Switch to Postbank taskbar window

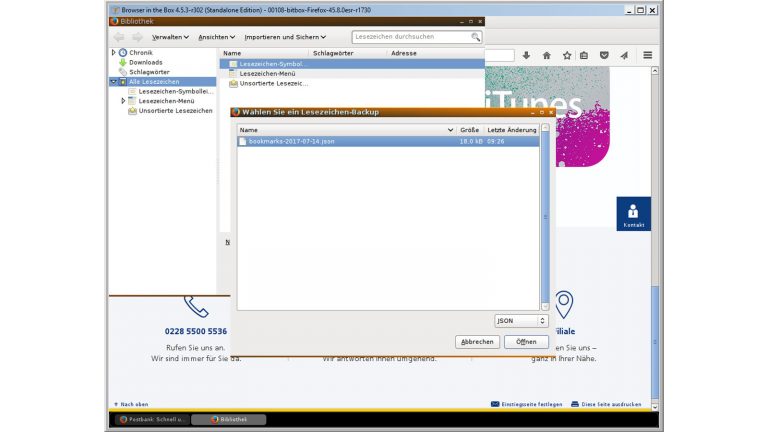148,419
